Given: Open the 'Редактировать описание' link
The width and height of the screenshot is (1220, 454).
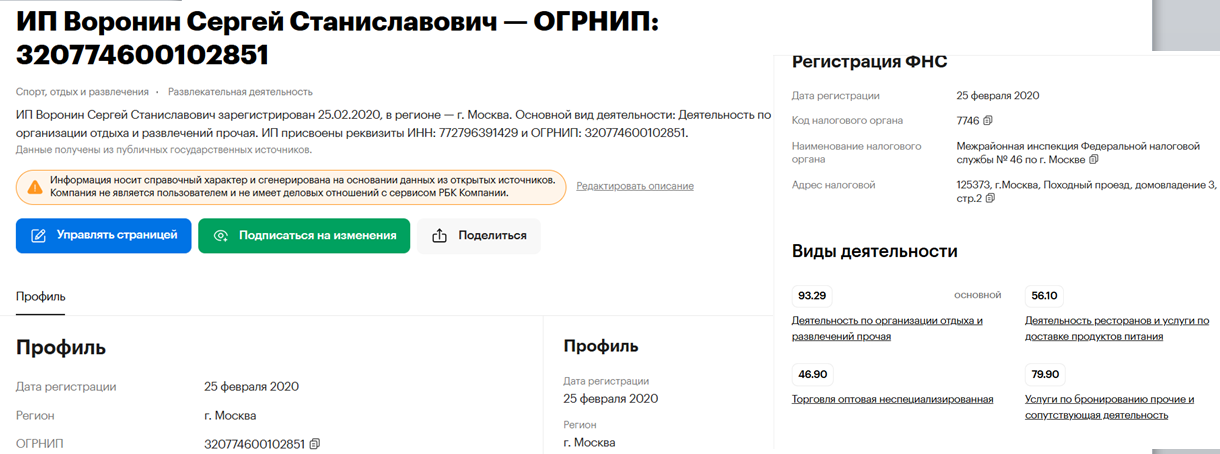Looking at the screenshot, I should (634, 186).
